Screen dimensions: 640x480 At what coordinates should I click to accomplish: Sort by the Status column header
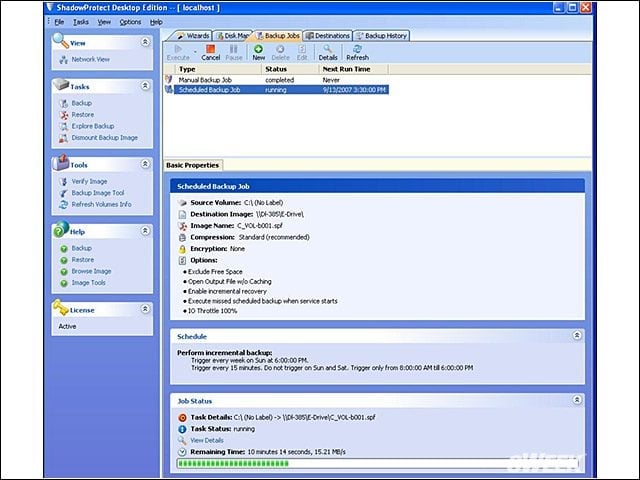pyautogui.click(x=290, y=69)
